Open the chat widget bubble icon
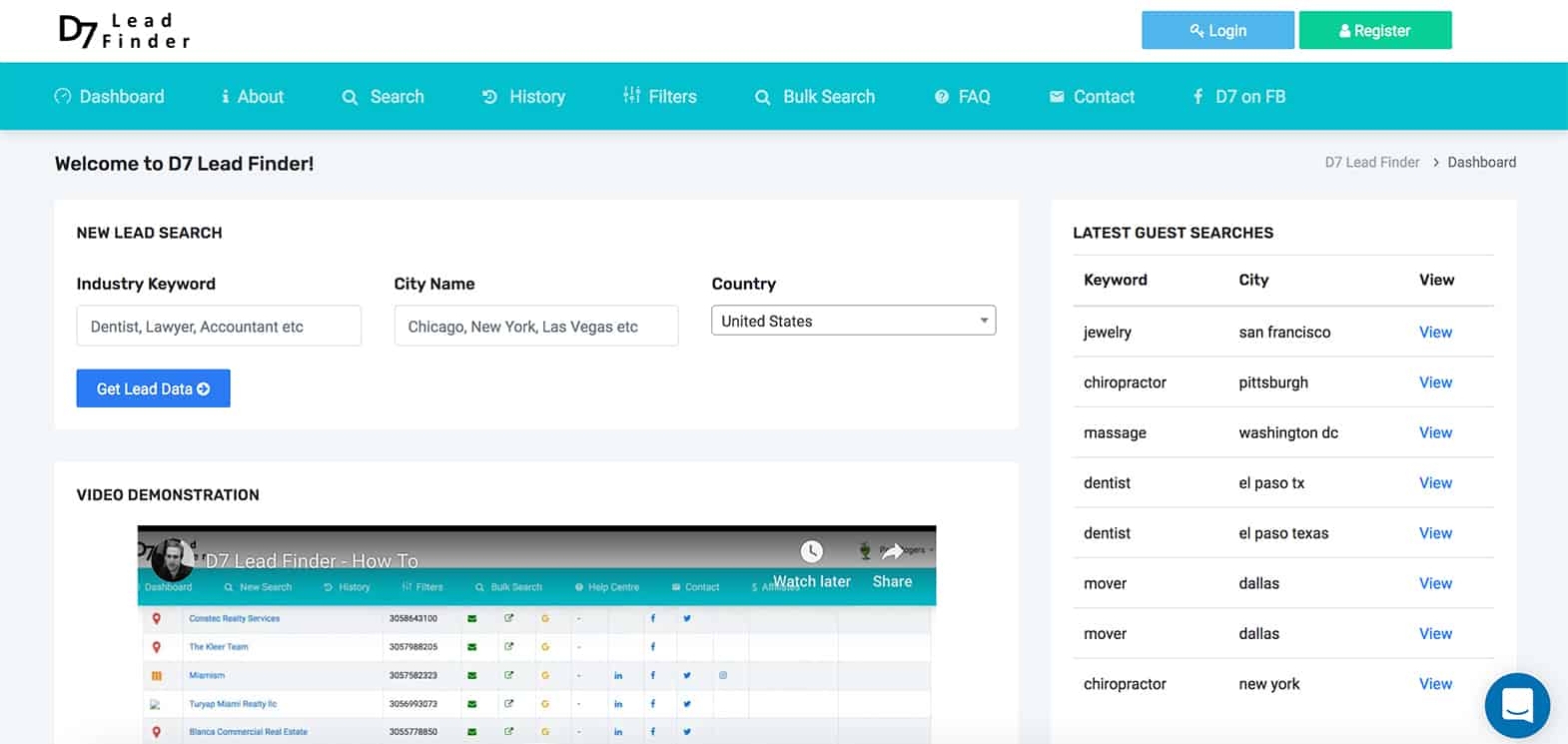The image size is (1568, 744). [1516, 706]
